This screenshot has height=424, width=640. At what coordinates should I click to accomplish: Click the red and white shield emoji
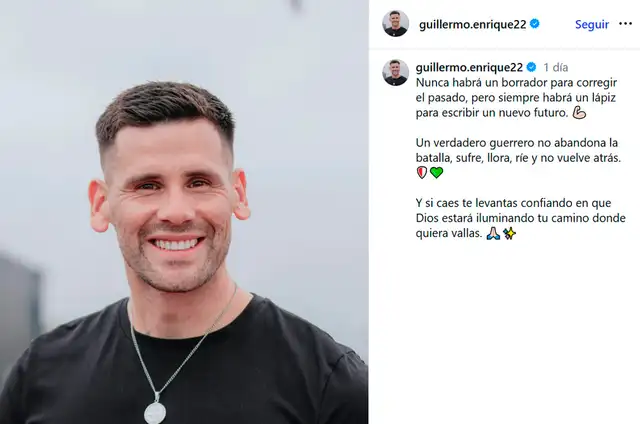pos(422,173)
